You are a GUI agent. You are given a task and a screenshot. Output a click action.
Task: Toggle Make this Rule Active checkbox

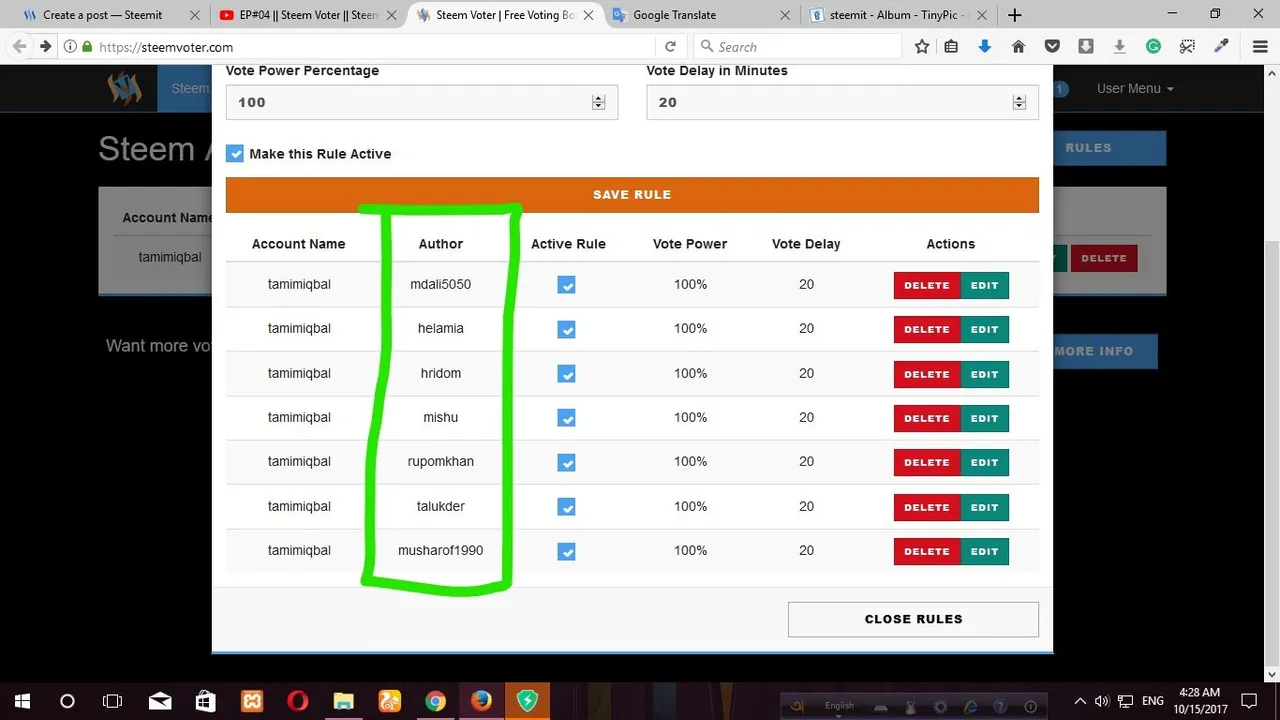click(235, 154)
